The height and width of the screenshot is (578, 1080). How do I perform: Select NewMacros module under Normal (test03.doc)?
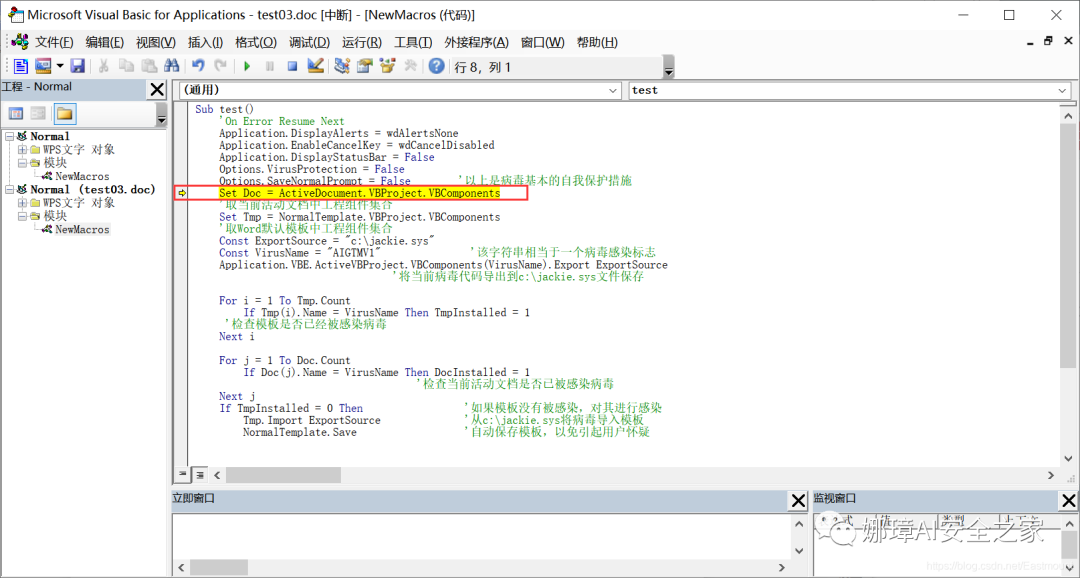click(x=82, y=229)
